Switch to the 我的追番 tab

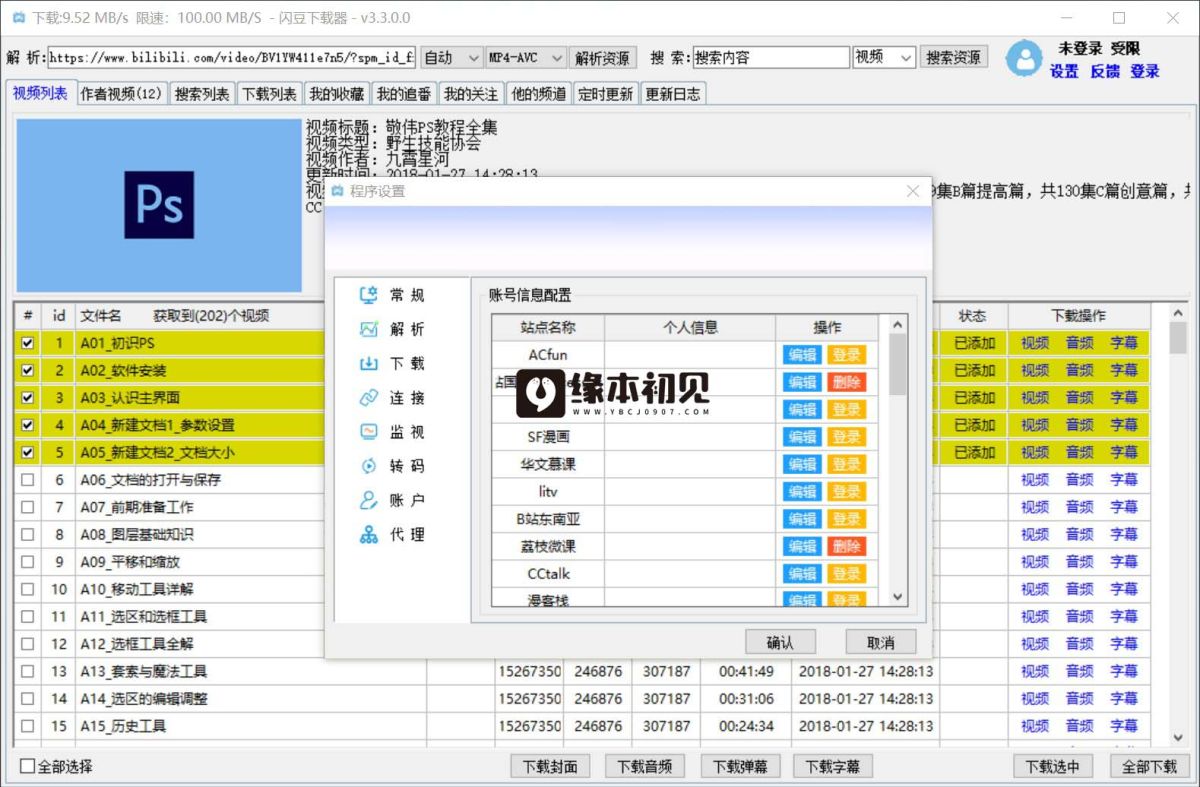click(404, 94)
